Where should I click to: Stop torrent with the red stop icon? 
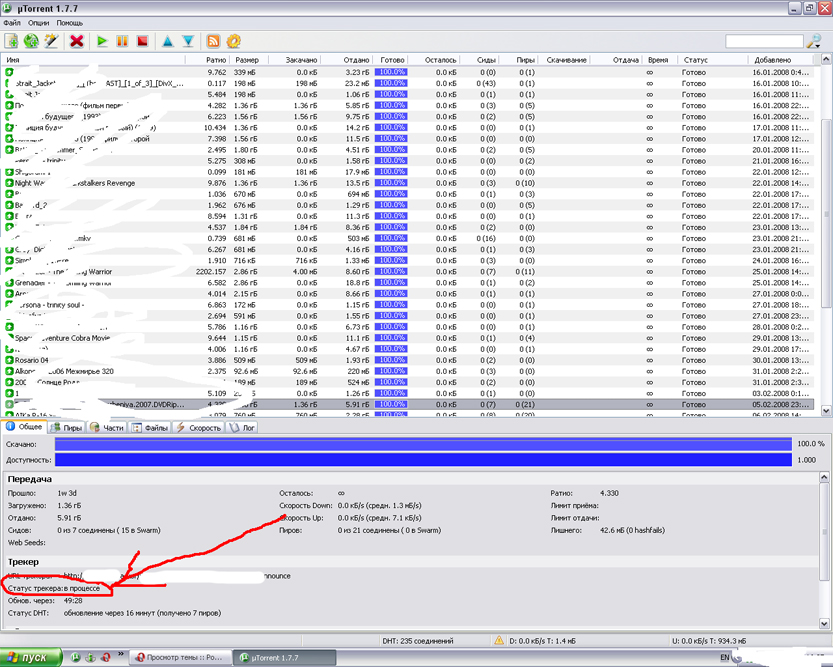142,41
